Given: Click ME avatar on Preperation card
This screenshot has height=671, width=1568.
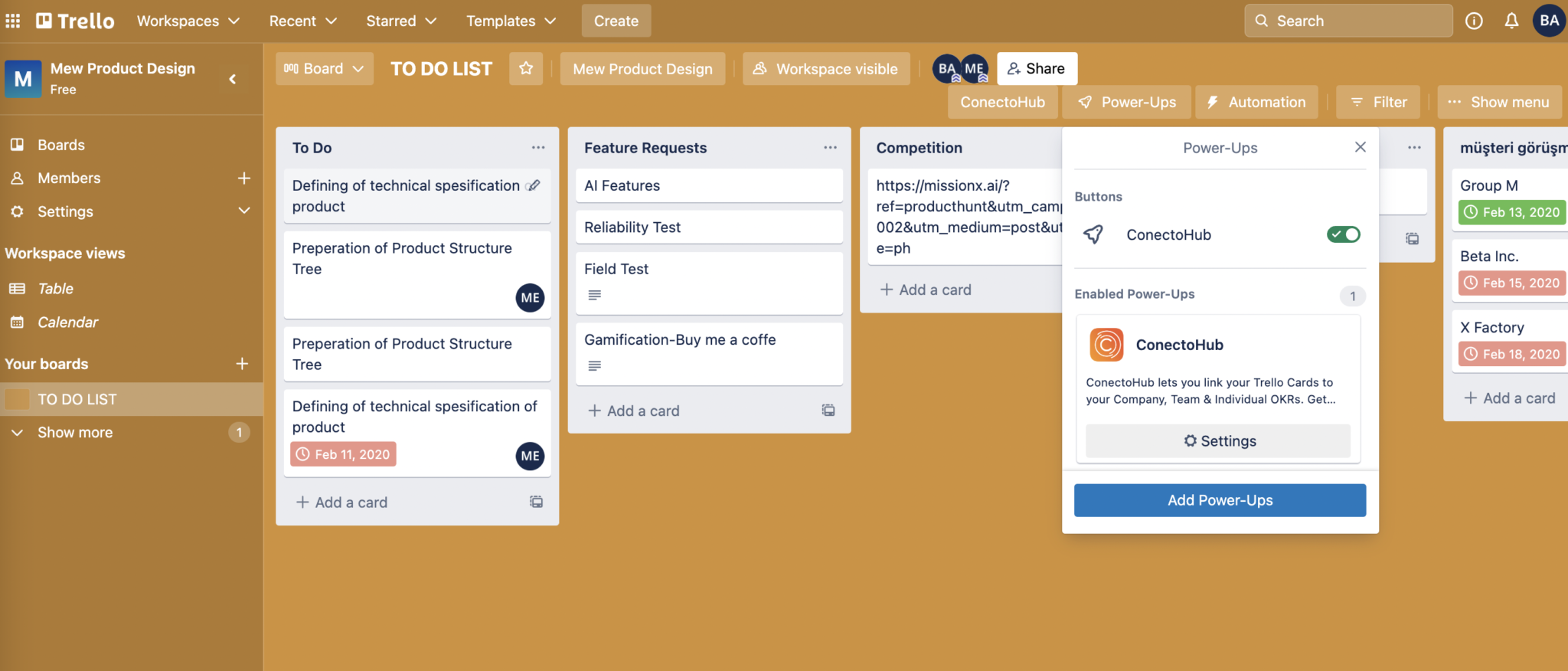Looking at the screenshot, I should (x=530, y=298).
